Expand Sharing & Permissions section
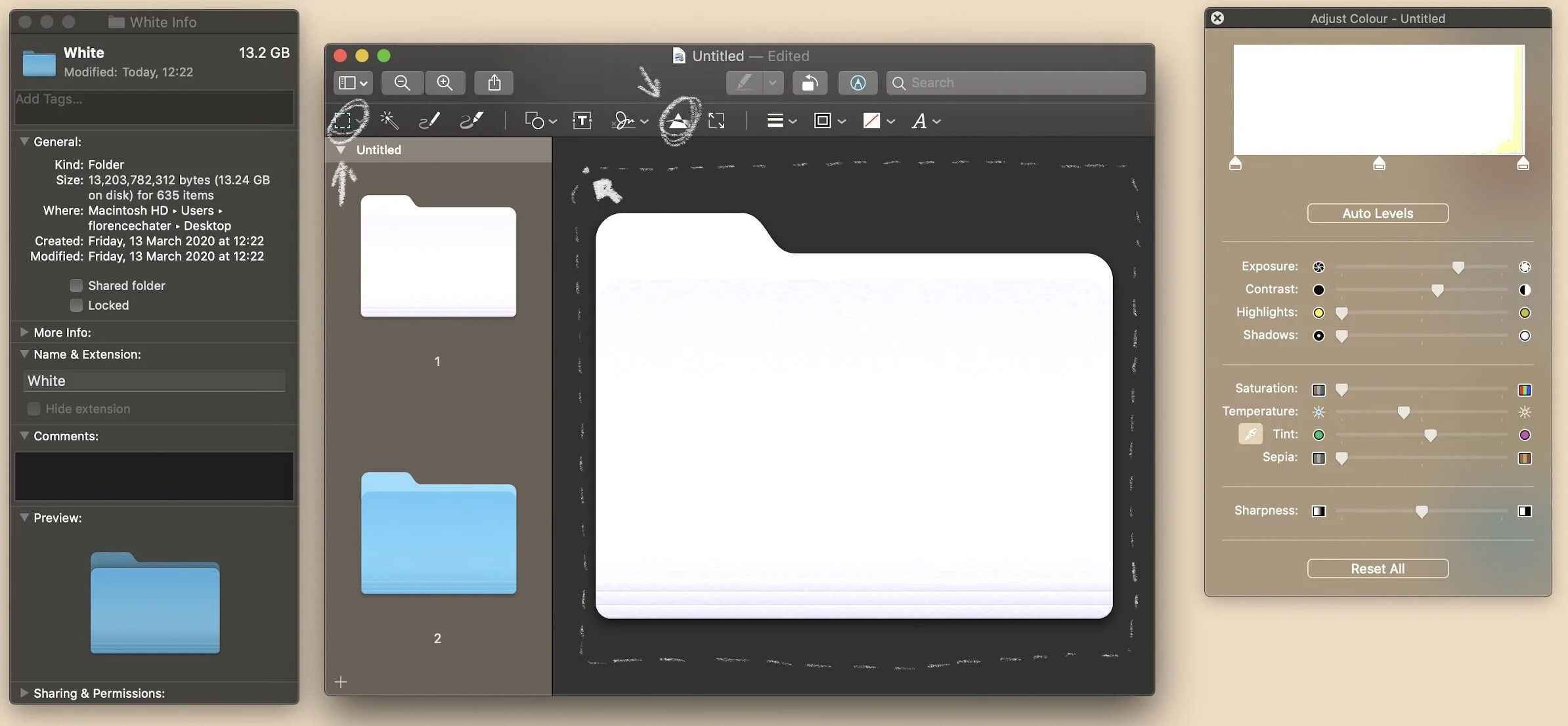The image size is (1568, 726). [x=24, y=693]
